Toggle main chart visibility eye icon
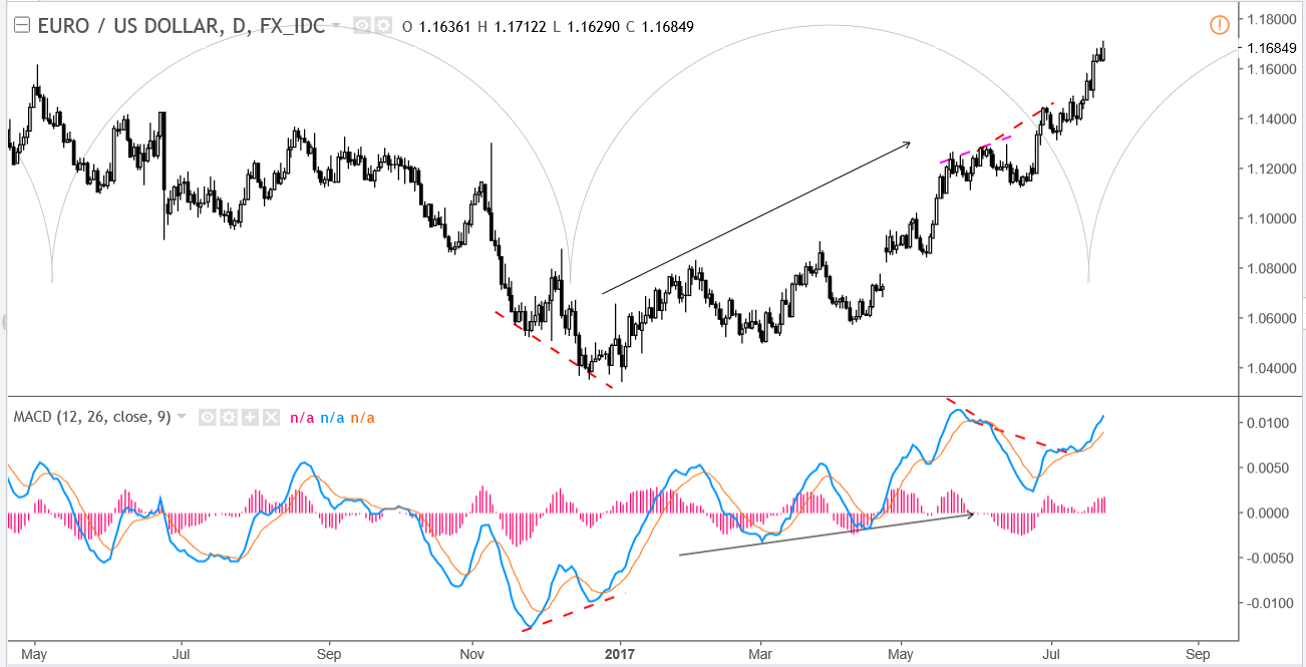Image resolution: width=1306 pixels, height=667 pixels. [362, 26]
